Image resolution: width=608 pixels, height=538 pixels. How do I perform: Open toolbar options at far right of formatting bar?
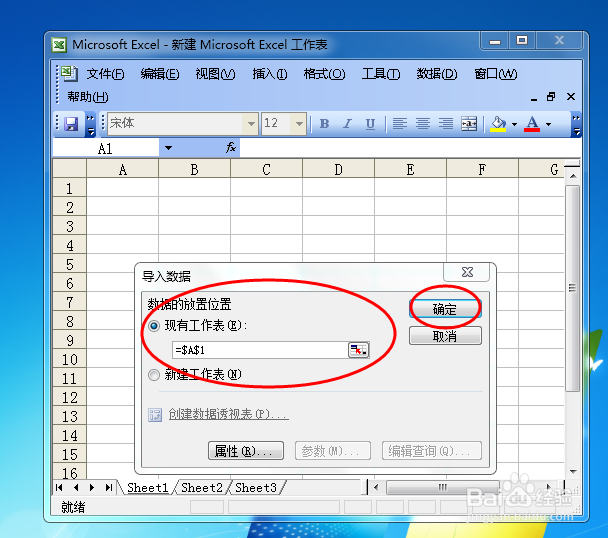[577, 124]
